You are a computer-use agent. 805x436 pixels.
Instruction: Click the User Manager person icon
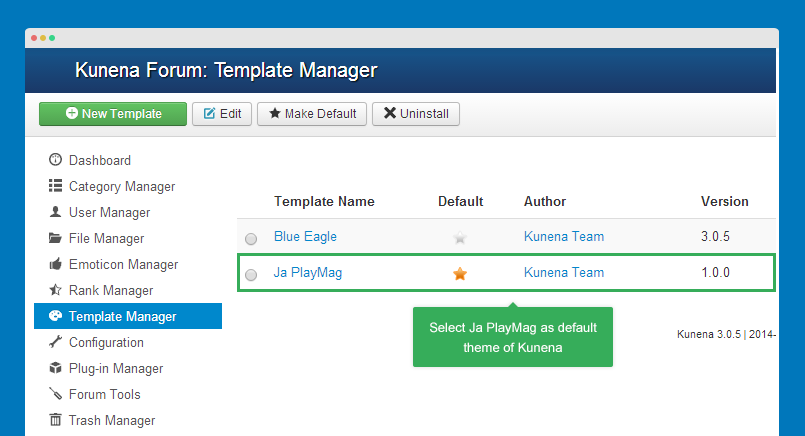click(55, 212)
